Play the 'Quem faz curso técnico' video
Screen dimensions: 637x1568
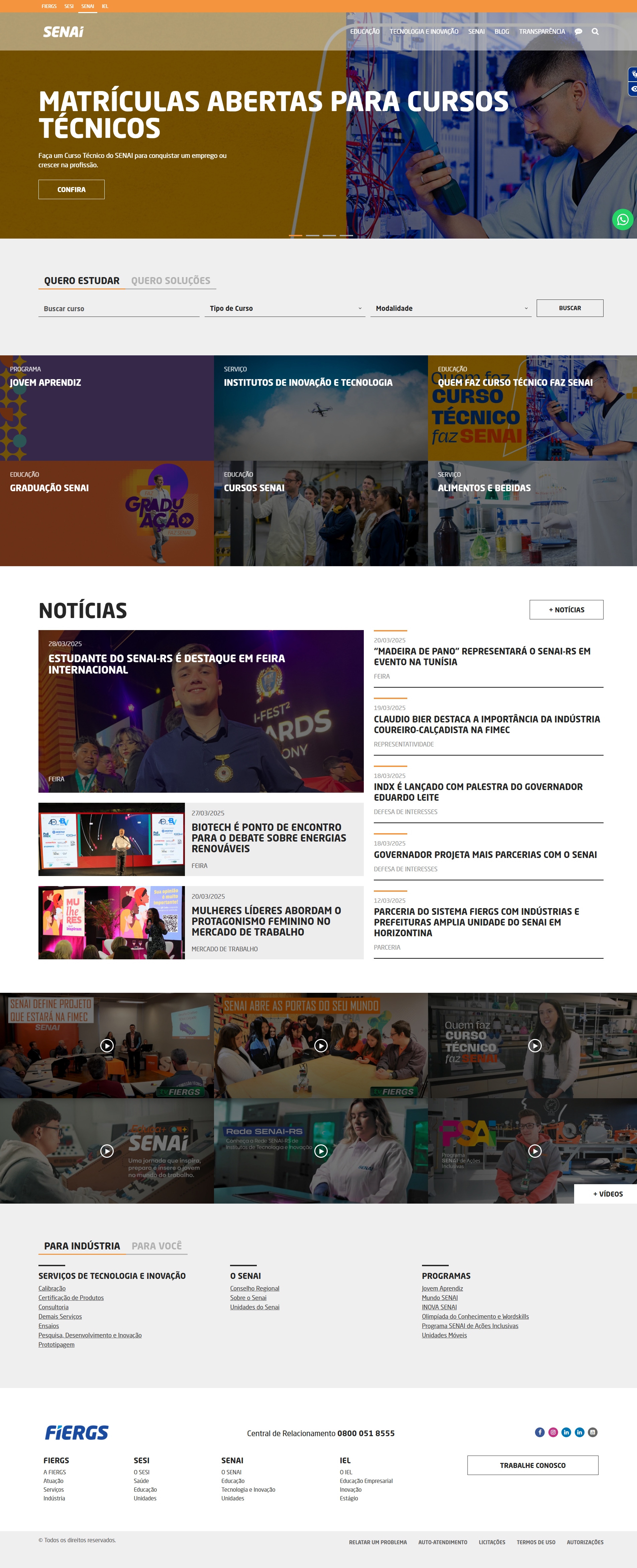[535, 1046]
